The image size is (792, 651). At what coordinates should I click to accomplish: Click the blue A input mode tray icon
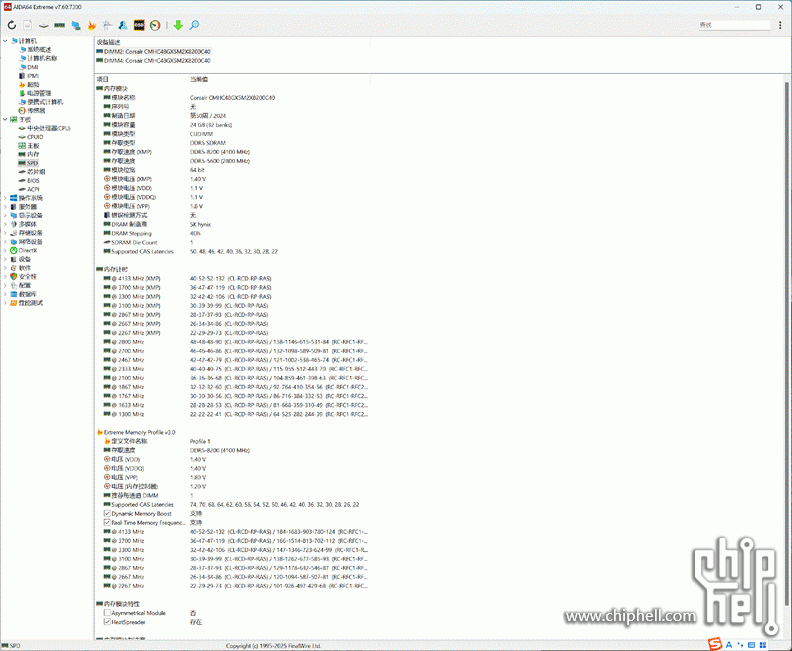click(729, 645)
